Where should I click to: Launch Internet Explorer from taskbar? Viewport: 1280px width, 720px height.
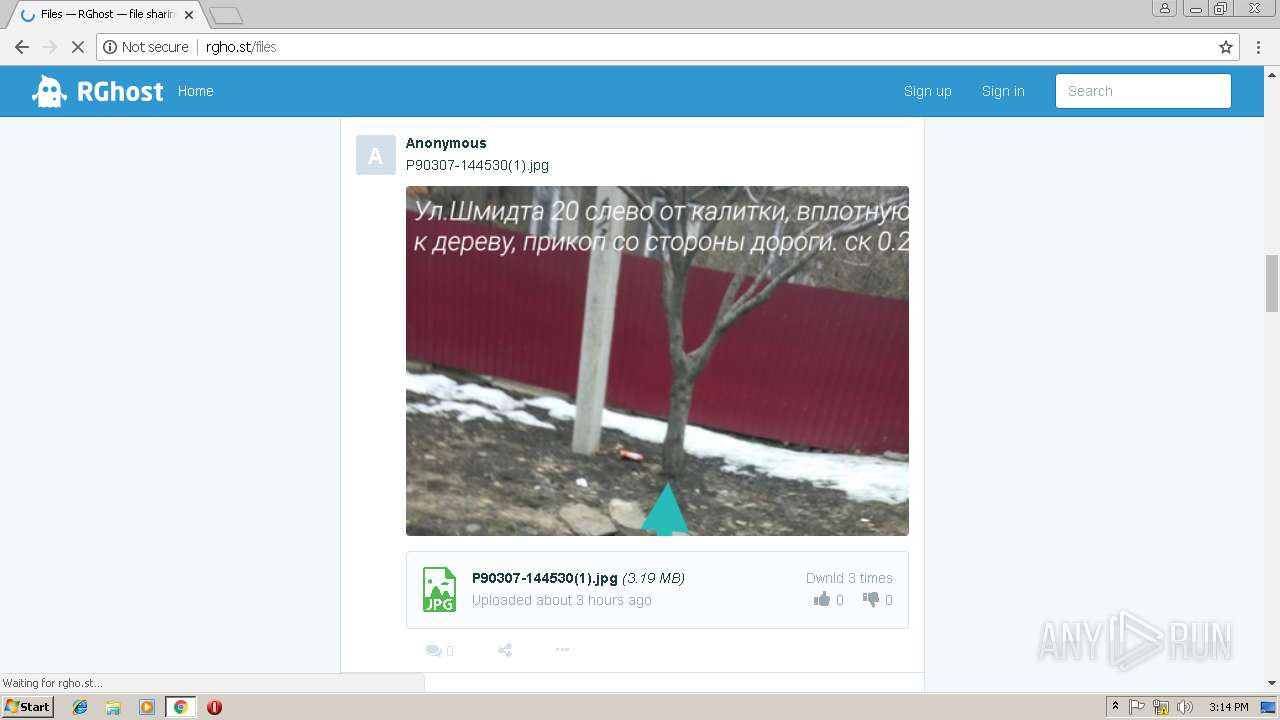[80, 707]
